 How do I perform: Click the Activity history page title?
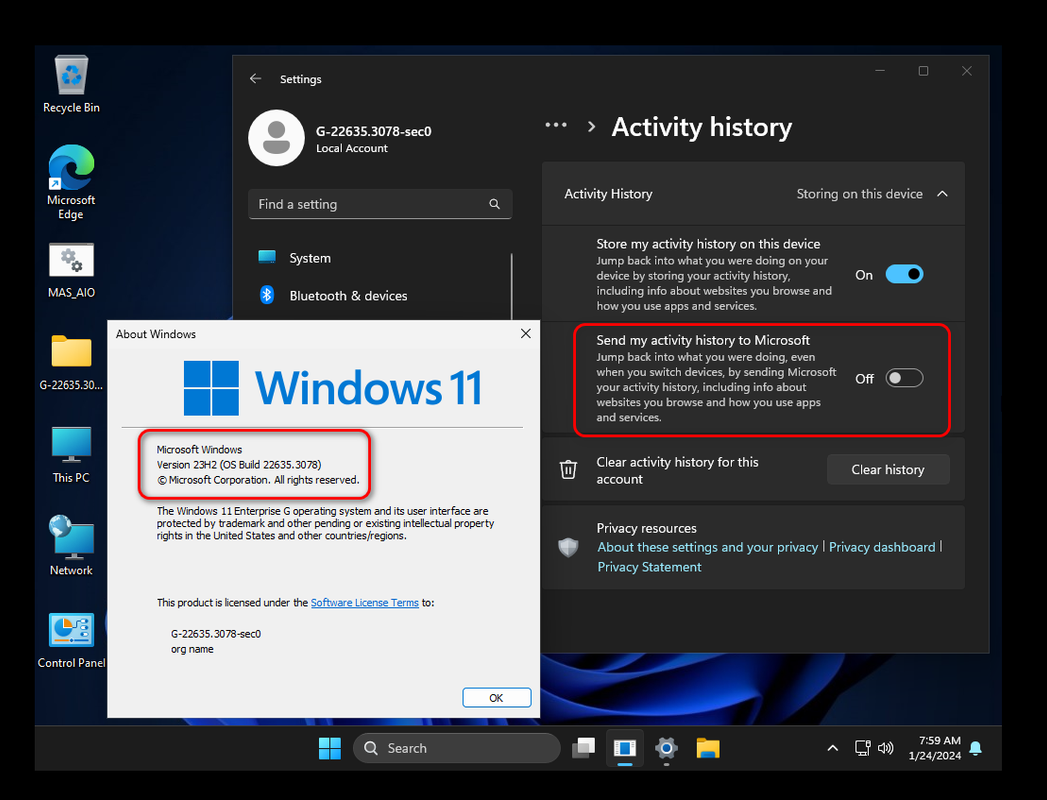tap(702, 127)
